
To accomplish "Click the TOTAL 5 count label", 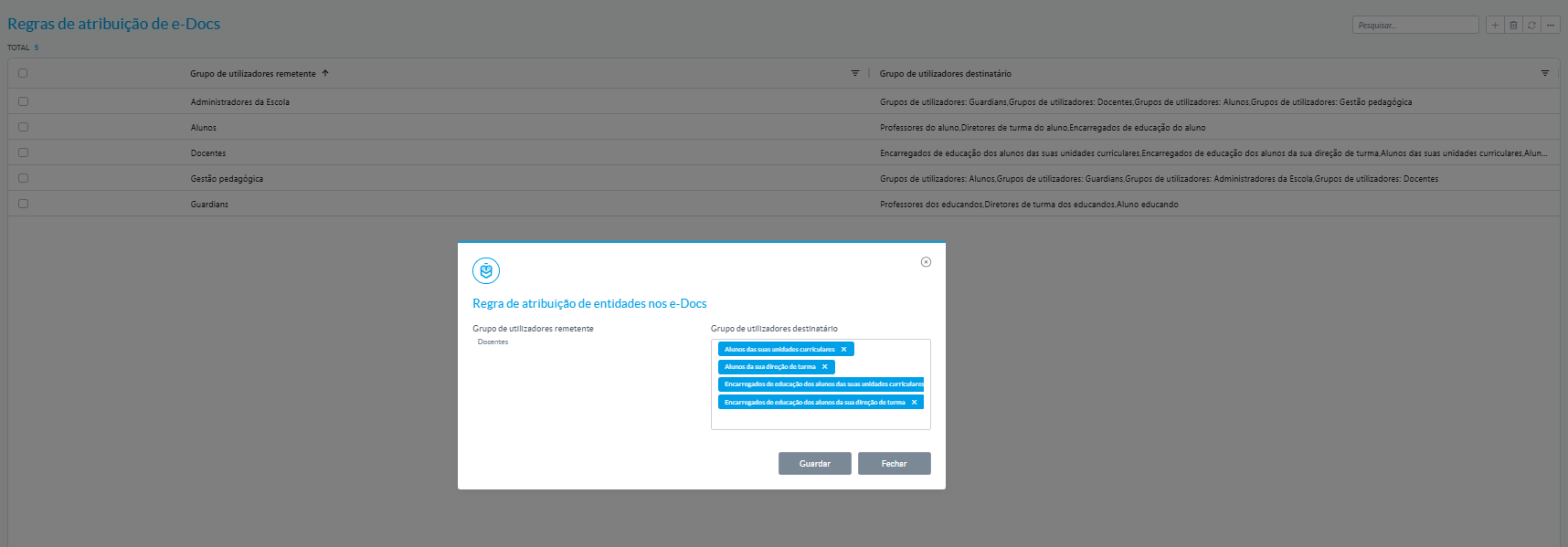I will click(23, 47).
